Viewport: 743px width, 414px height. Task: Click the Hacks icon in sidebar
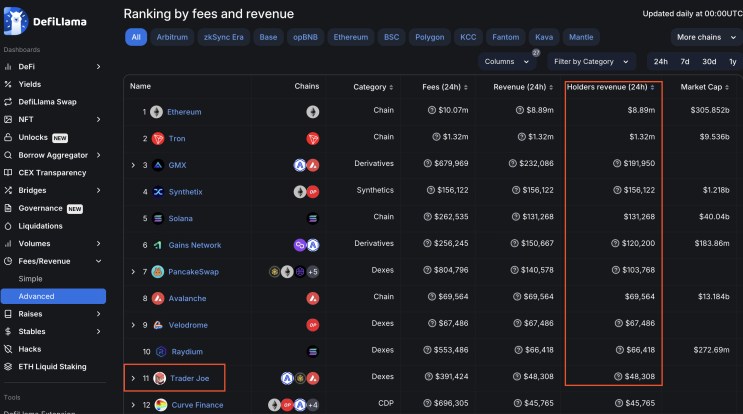pyautogui.click(x=9, y=349)
